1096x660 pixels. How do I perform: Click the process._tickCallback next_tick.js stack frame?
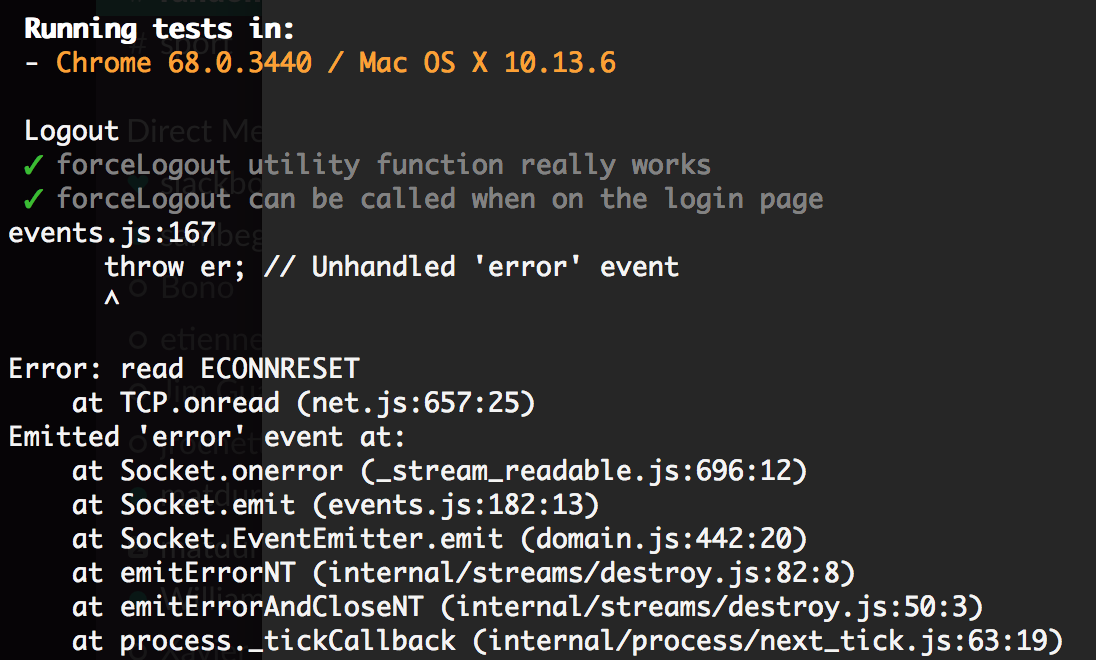coord(568,641)
